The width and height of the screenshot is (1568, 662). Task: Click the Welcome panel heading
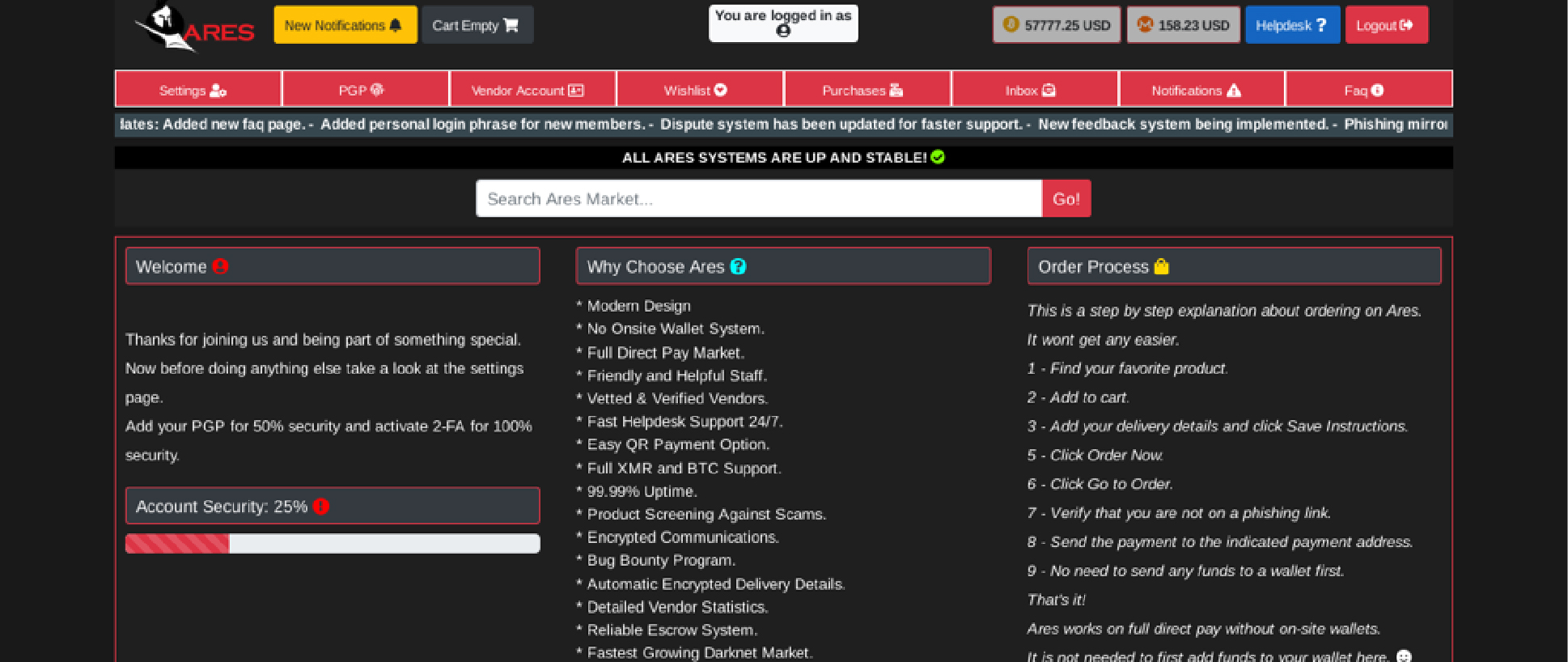[x=333, y=266]
